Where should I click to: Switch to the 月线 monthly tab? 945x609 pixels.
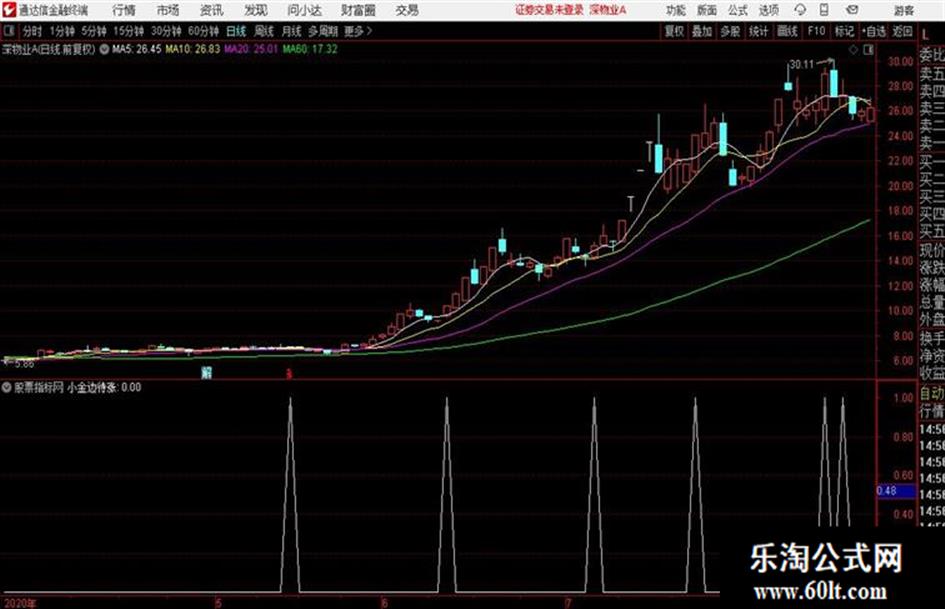(x=292, y=31)
